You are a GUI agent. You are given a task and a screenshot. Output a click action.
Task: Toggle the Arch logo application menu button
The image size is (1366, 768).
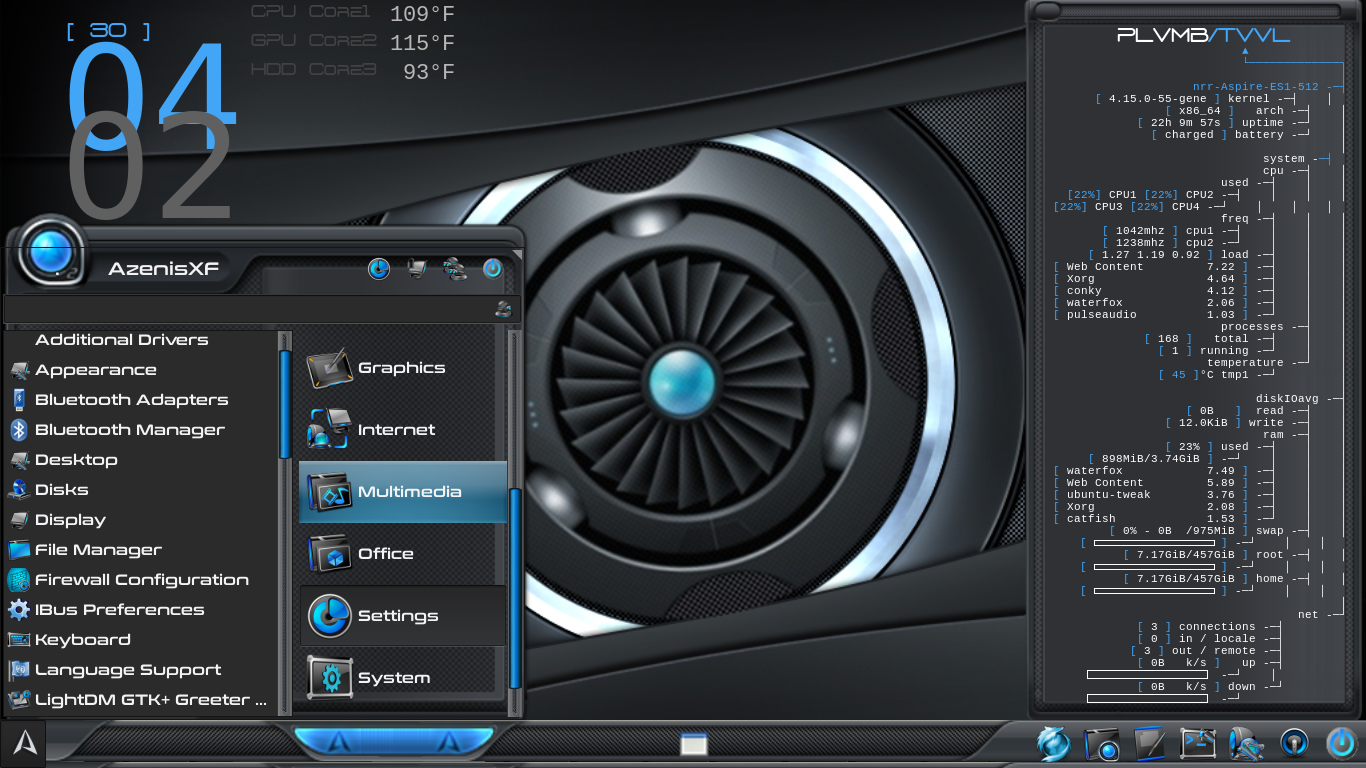pos(24,744)
